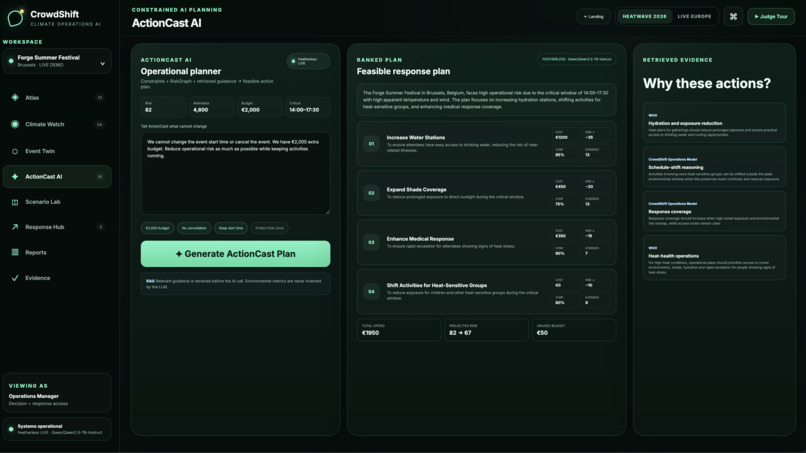Click the €350 cost value
806x453 pixels.
[x=560, y=236]
